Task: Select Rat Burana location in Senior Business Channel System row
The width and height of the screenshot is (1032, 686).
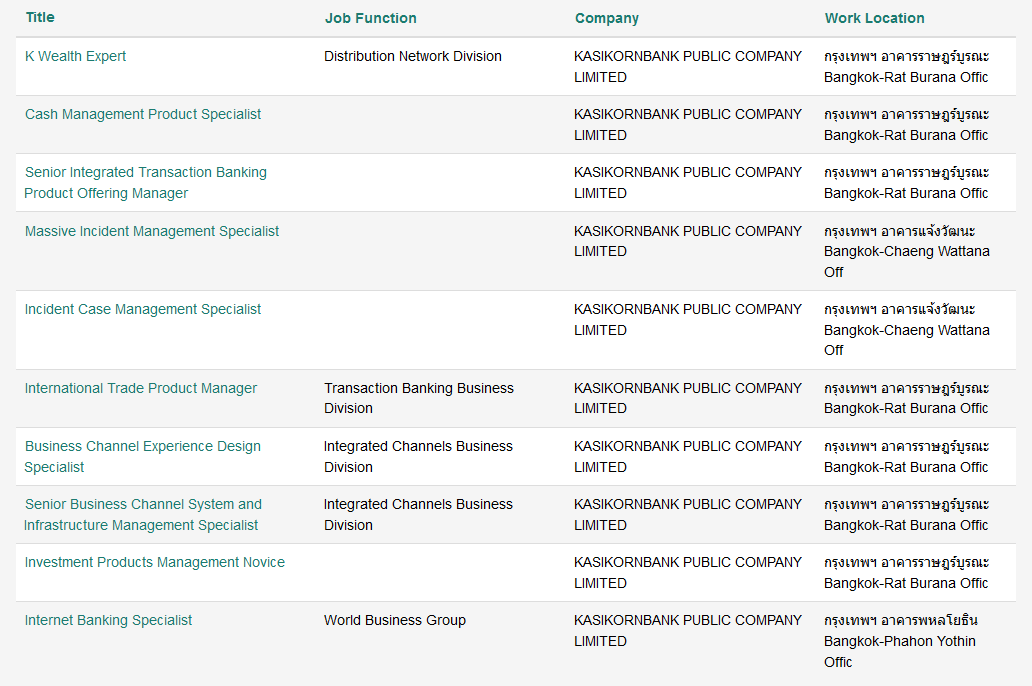Action: [906, 515]
